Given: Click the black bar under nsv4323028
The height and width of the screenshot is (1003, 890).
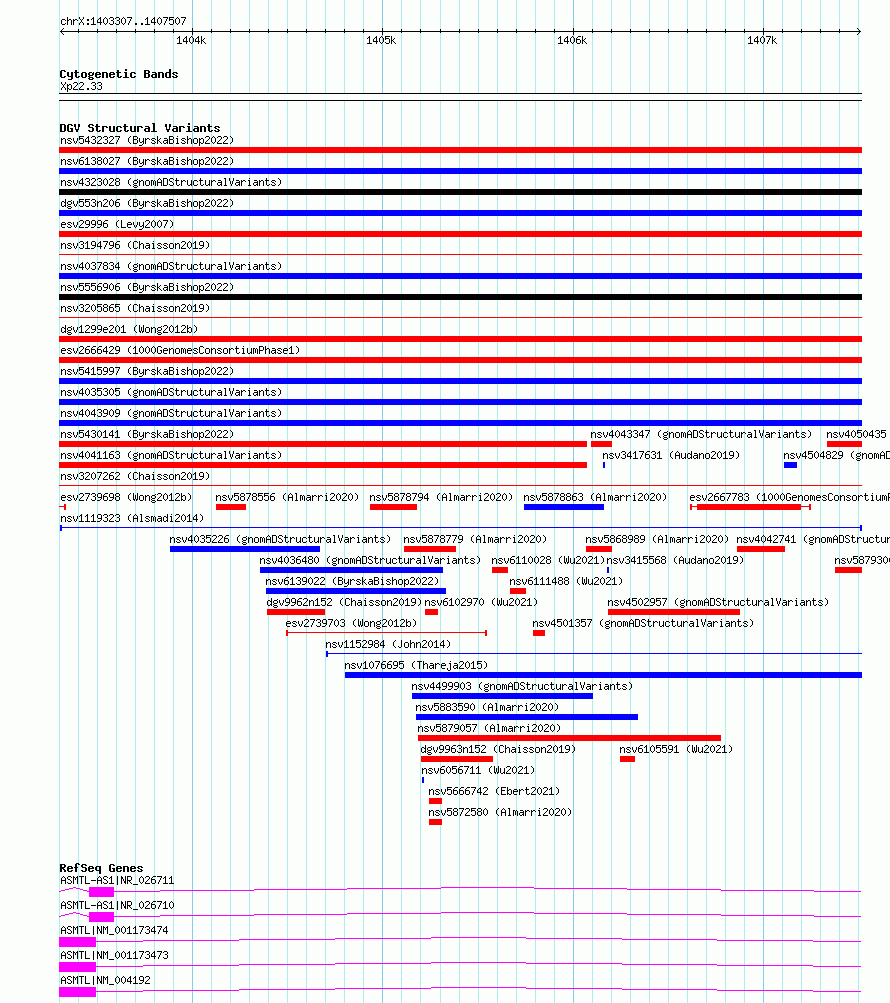Looking at the screenshot, I should click(x=461, y=192).
